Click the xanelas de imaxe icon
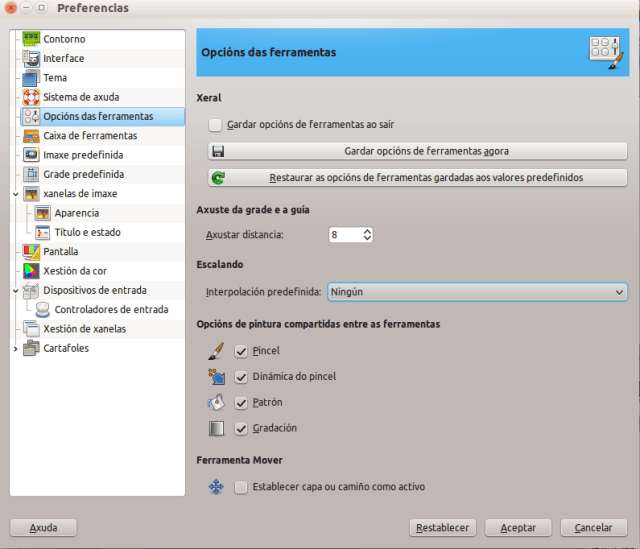This screenshot has width=640, height=549. pos(31,193)
